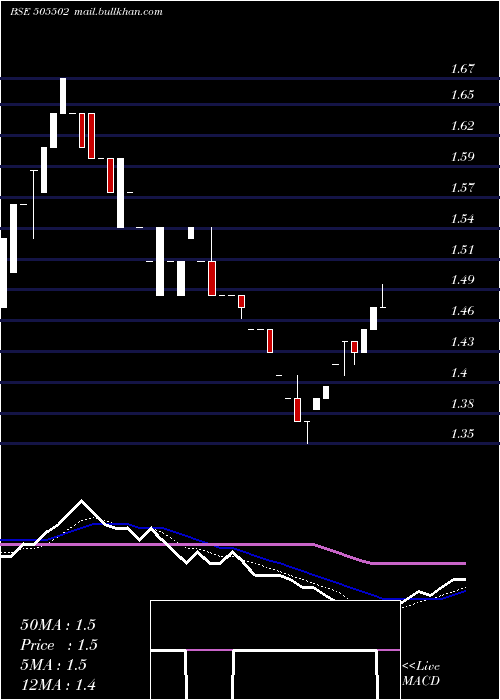The width and height of the screenshot is (500, 700).
Task: Click the 1.57 price axis label
Action: 462,188
